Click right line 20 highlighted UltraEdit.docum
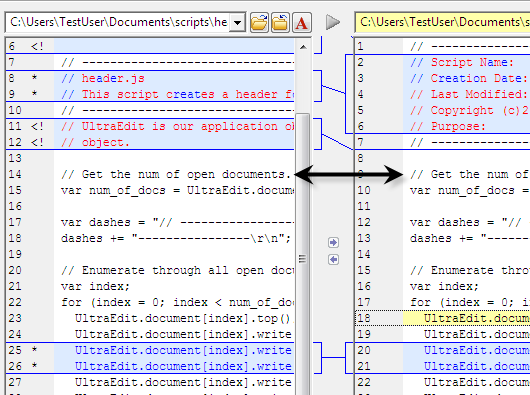 pyautogui.click(x=477, y=350)
